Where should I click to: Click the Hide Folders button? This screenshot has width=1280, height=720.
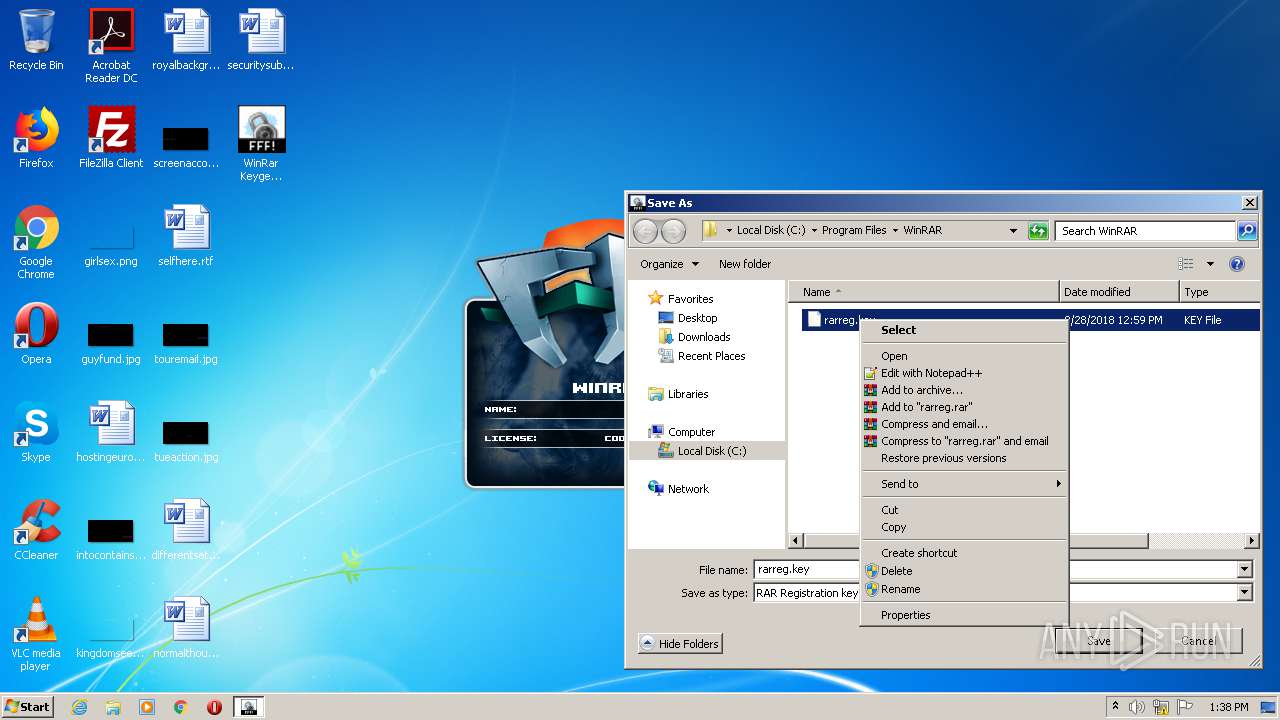(680, 644)
